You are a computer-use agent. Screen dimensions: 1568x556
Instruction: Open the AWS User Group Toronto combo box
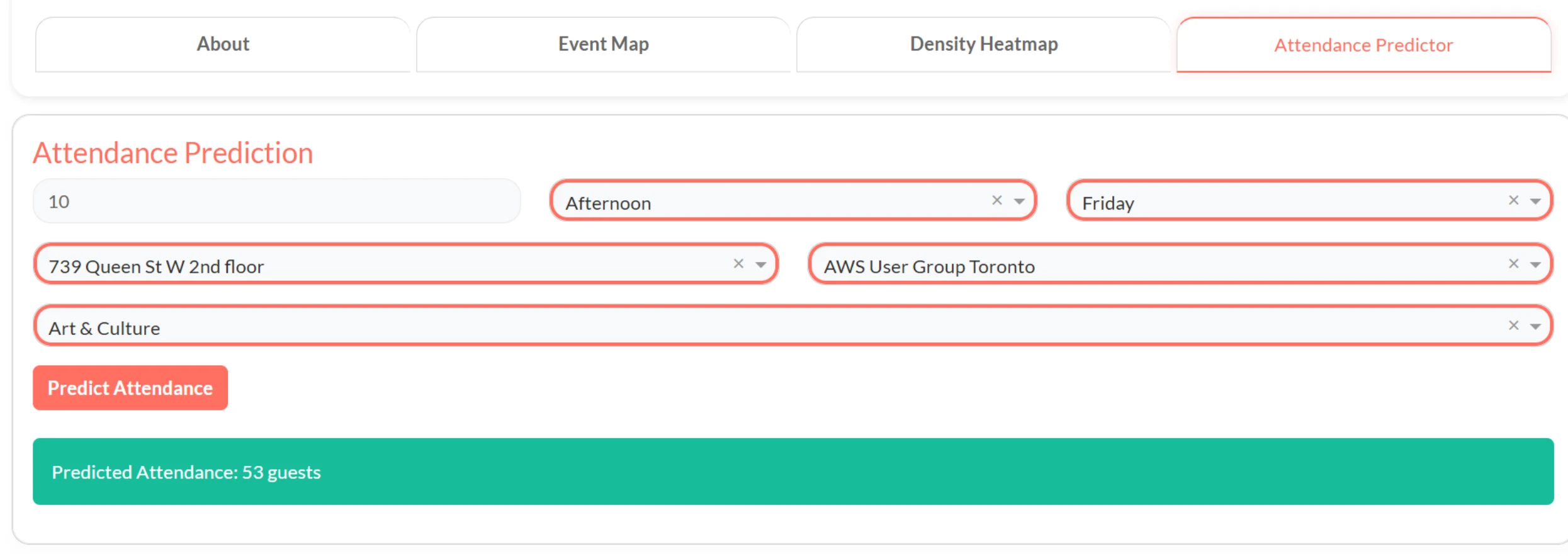[x=1181, y=264]
